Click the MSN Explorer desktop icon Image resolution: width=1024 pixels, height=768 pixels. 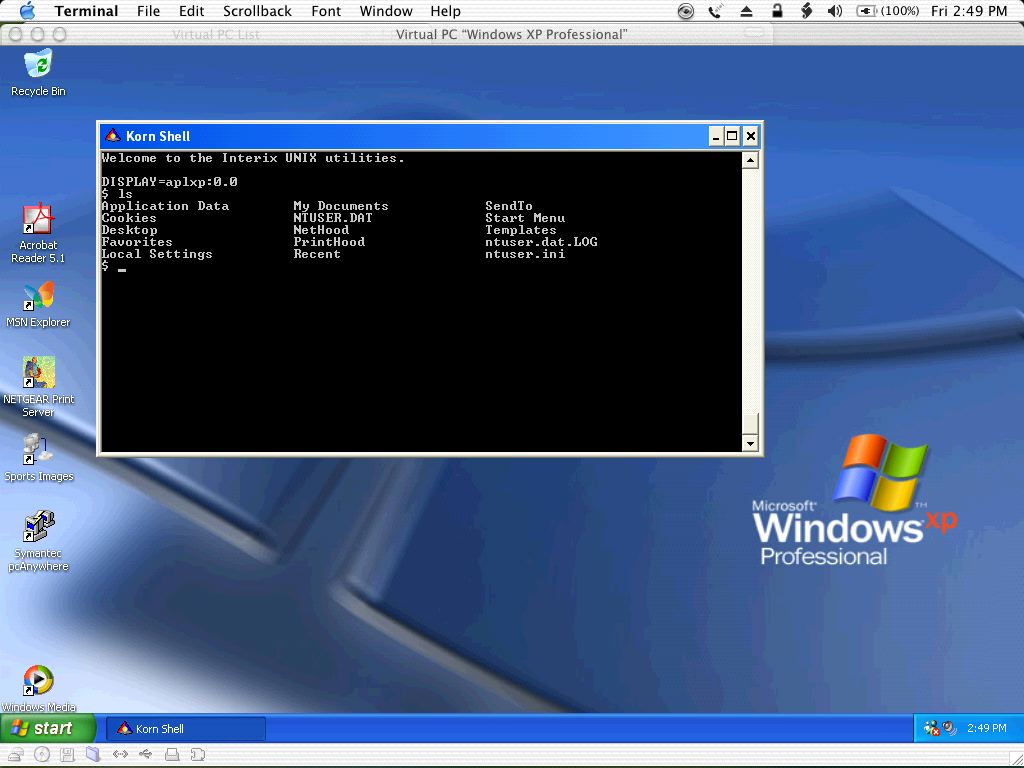(38, 297)
